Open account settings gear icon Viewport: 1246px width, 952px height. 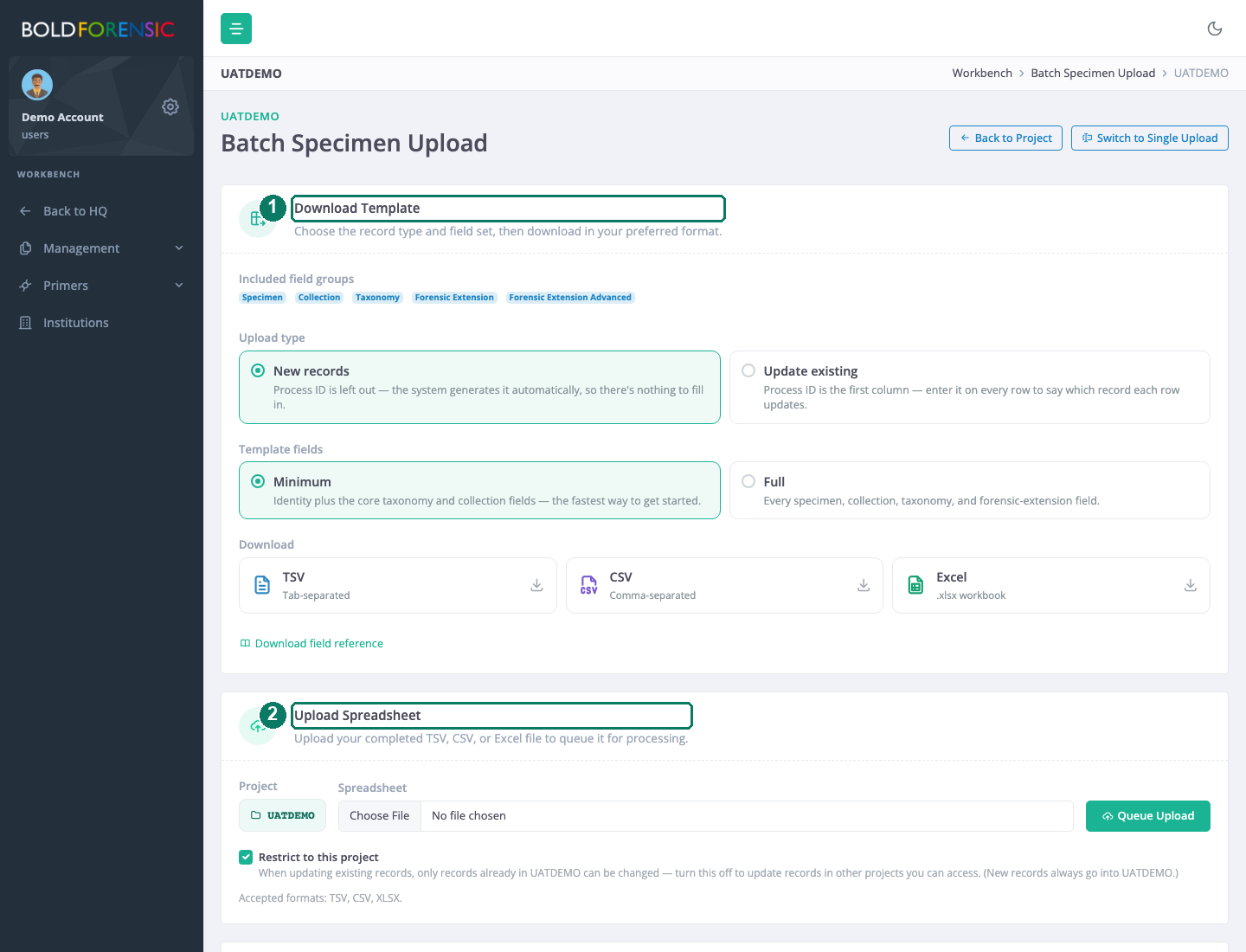[x=170, y=106]
